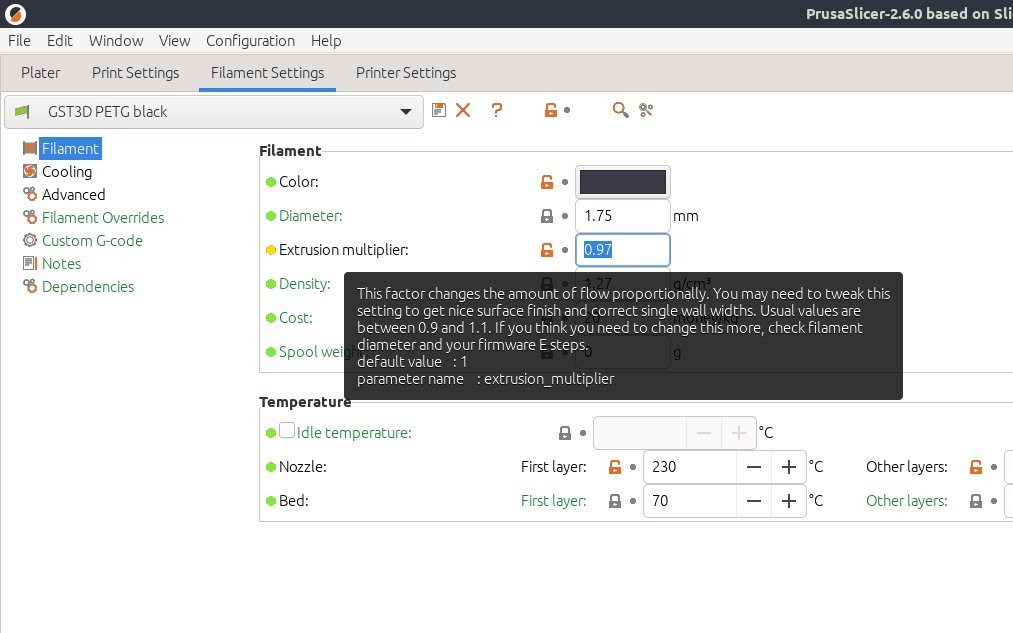The width and height of the screenshot is (1013, 633).
Task: Select Custom G-code in the tree
Action: tap(92, 241)
